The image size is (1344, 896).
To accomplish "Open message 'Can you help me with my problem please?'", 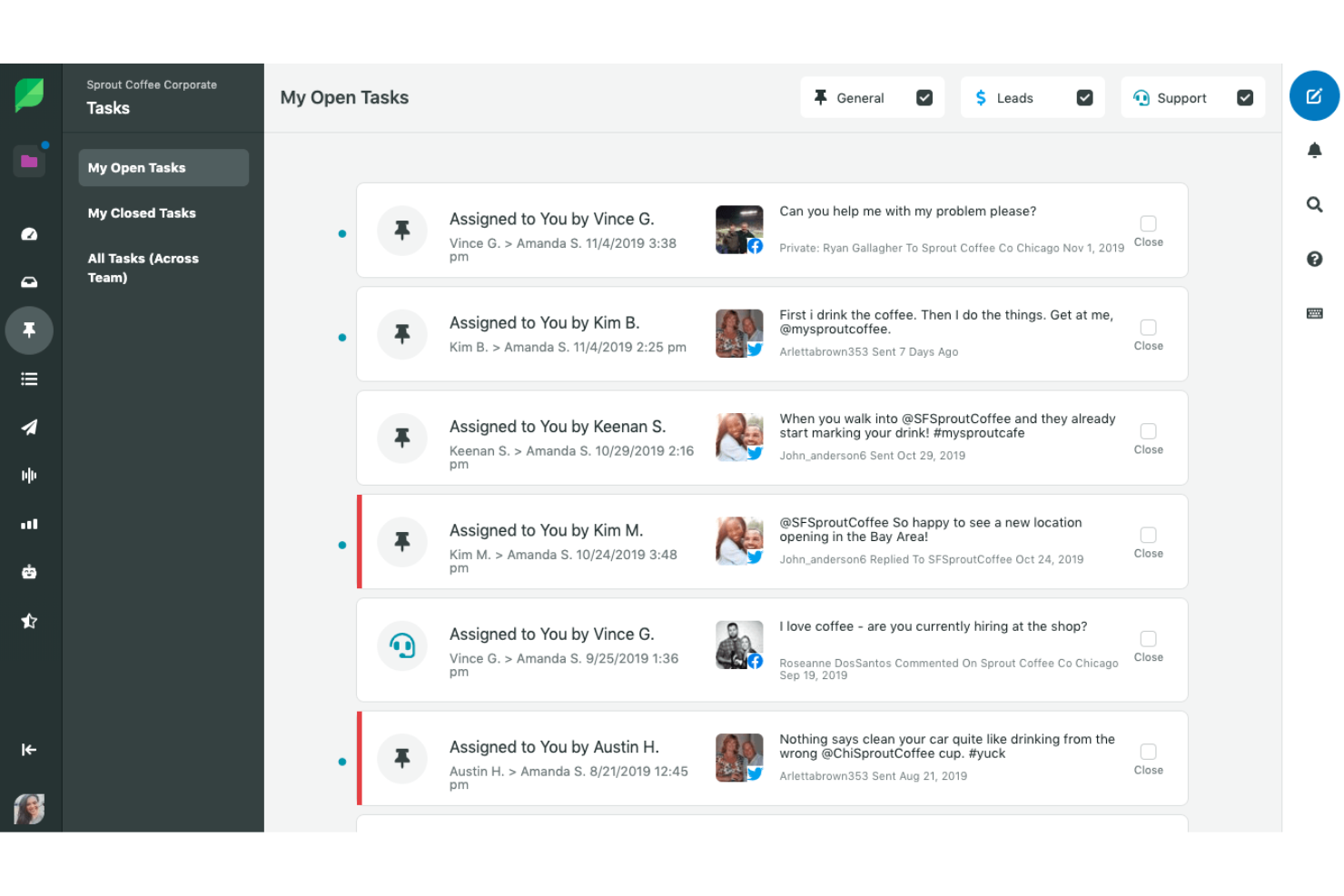I will point(907,212).
